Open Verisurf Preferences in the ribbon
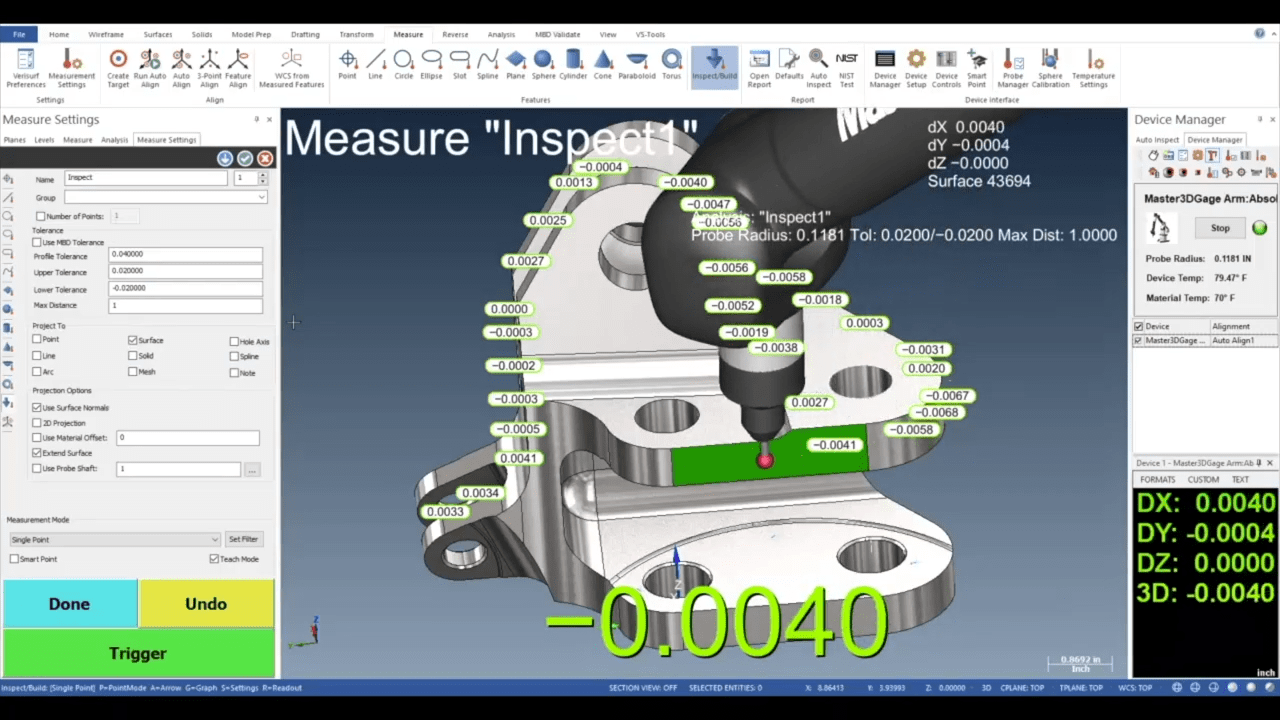This screenshot has height=720, width=1280. [x=26, y=68]
